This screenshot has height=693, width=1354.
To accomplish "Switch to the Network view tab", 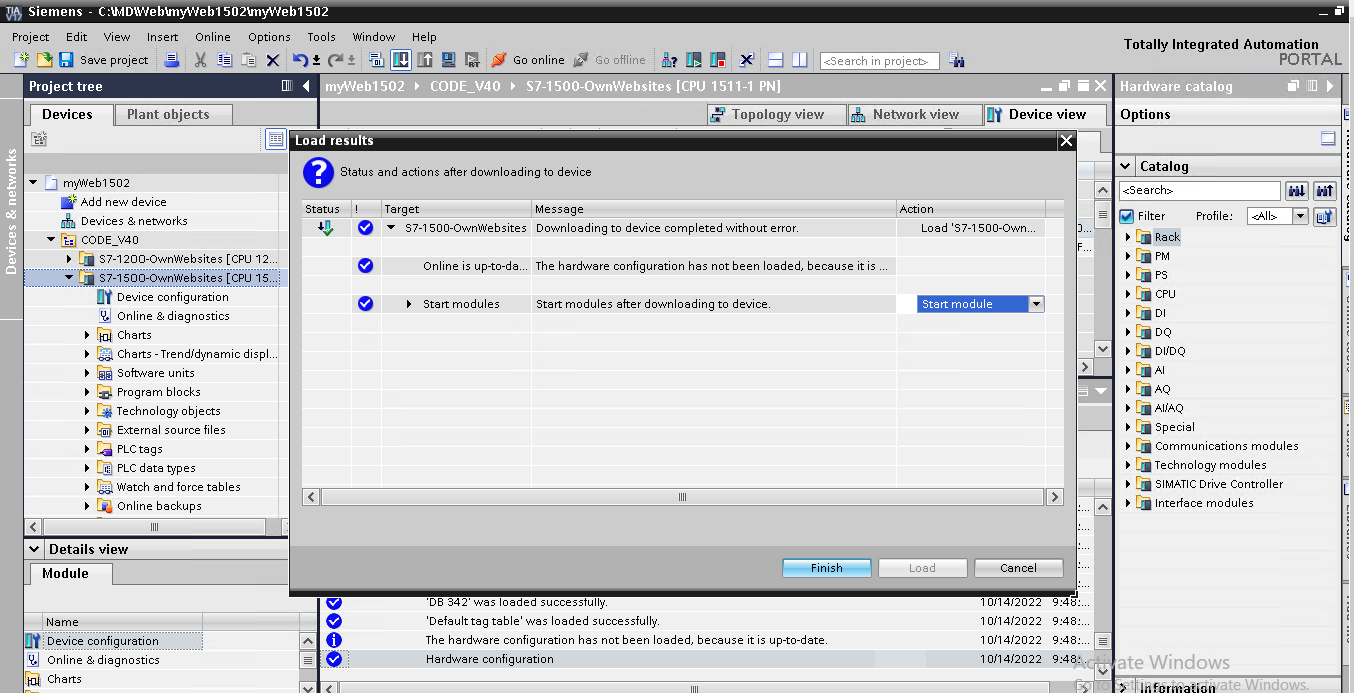I will click(904, 114).
